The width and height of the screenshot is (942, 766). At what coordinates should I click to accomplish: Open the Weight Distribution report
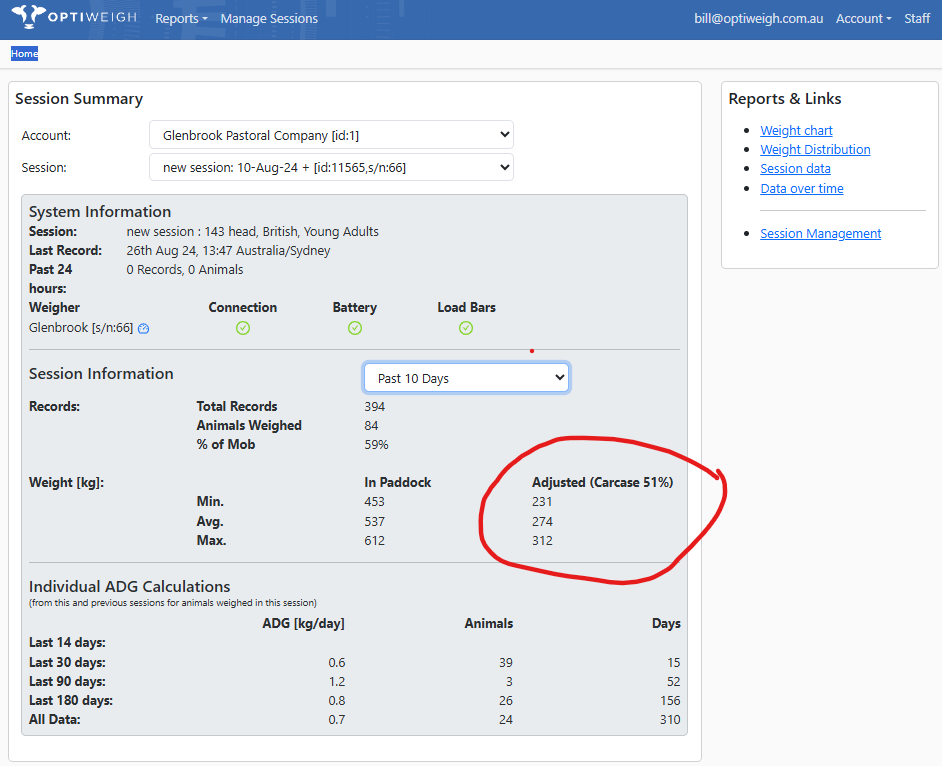[x=815, y=150]
